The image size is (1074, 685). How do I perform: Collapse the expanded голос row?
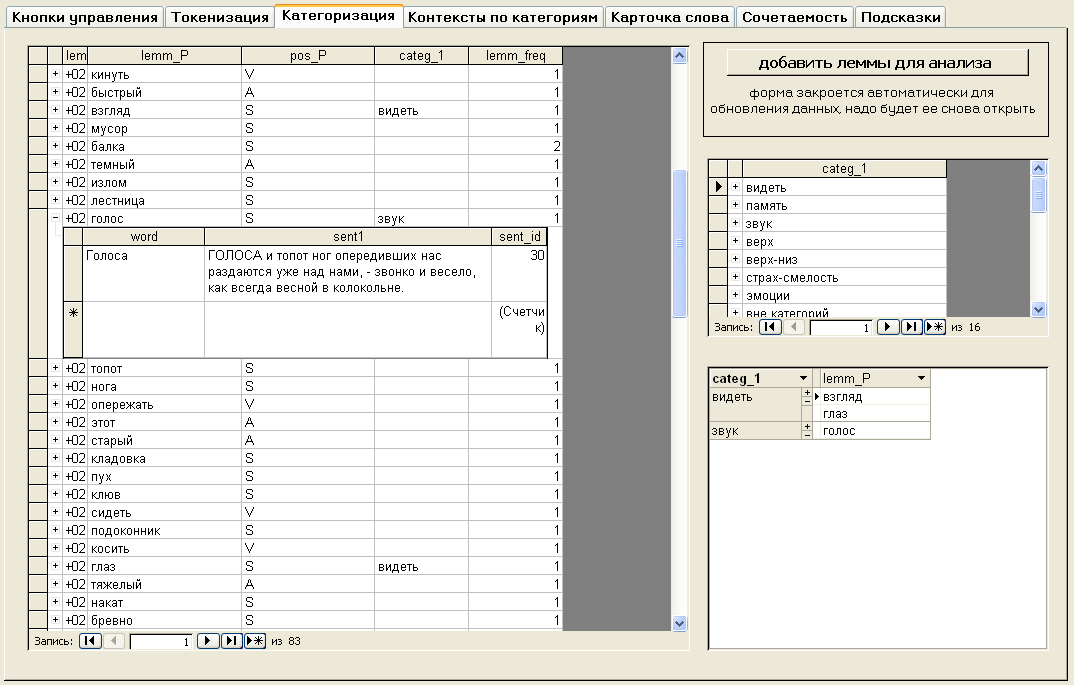pyautogui.click(x=55, y=218)
